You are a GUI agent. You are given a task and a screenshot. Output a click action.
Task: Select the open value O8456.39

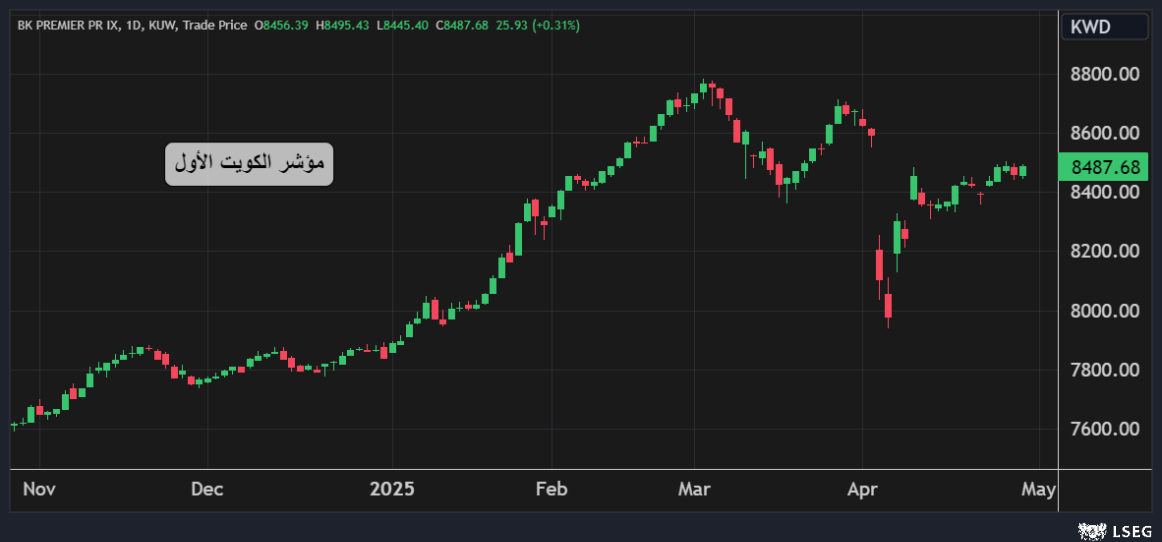285,25
